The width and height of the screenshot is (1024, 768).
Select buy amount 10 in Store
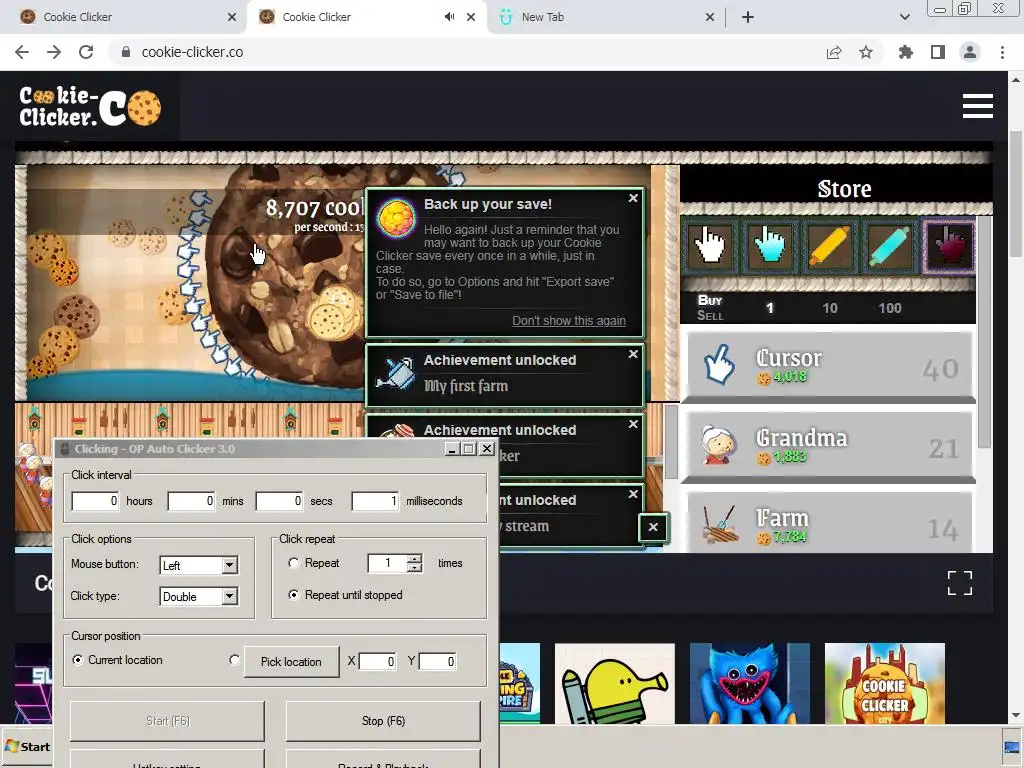click(829, 308)
